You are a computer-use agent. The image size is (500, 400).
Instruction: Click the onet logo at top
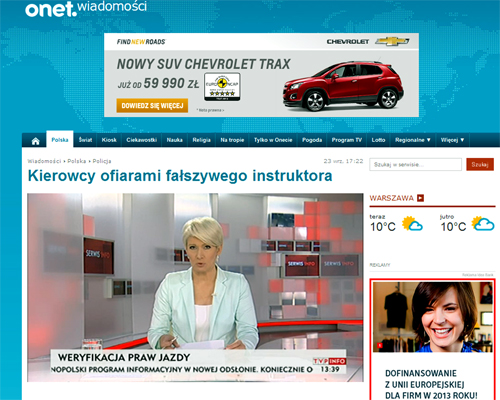(51, 9)
